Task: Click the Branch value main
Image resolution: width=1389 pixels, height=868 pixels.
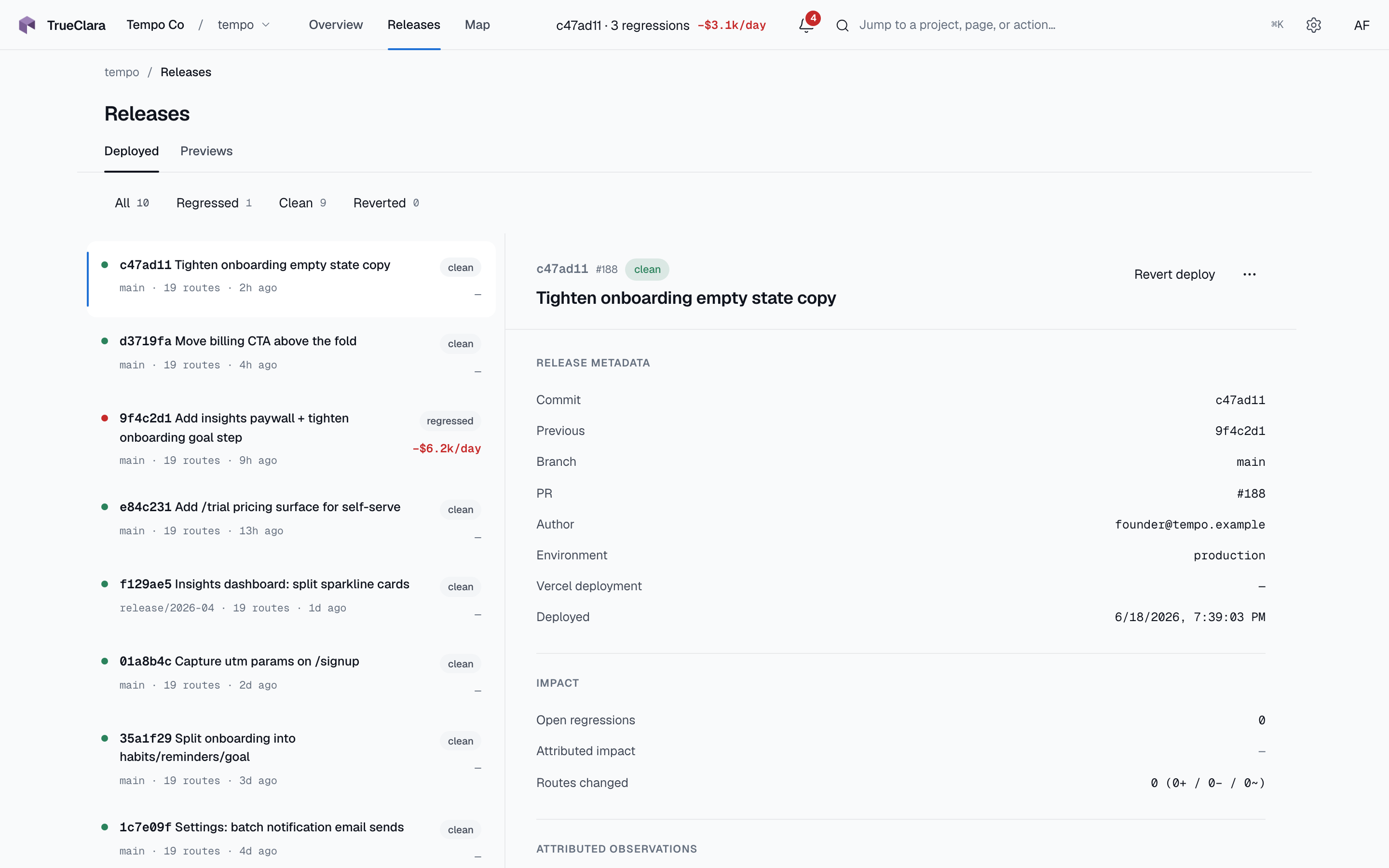Action: pos(1251,462)
